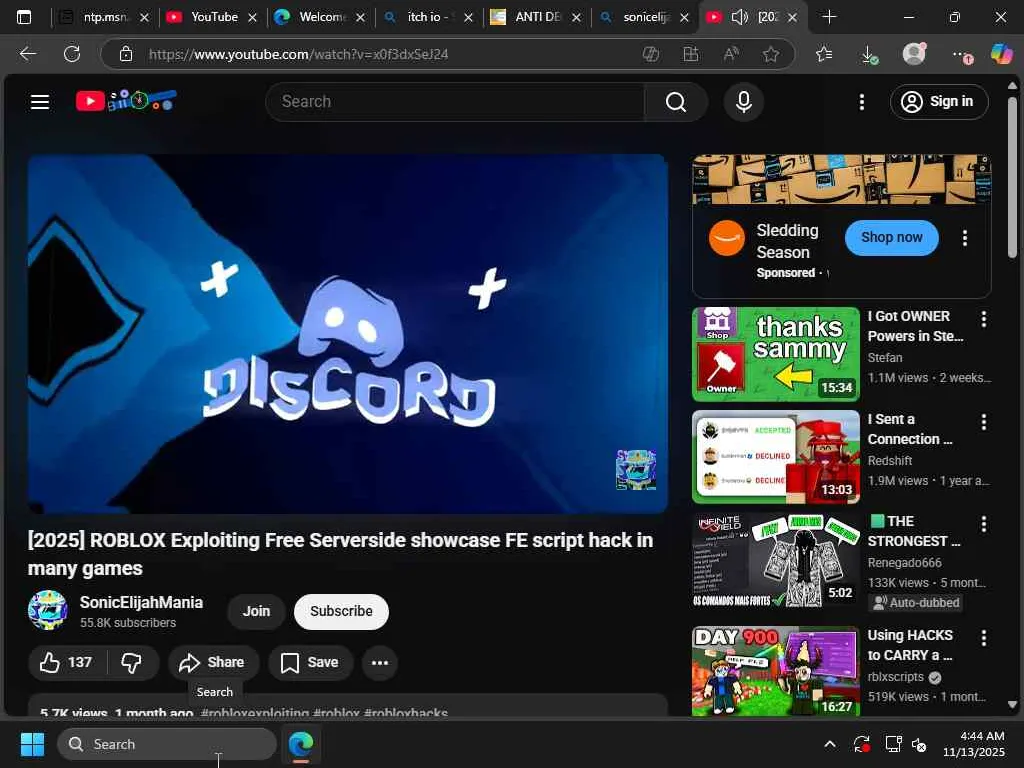Screen dimensions: 1024x768
Task: Open the YouTube guide hamburger menu
Action: [40, 102]
